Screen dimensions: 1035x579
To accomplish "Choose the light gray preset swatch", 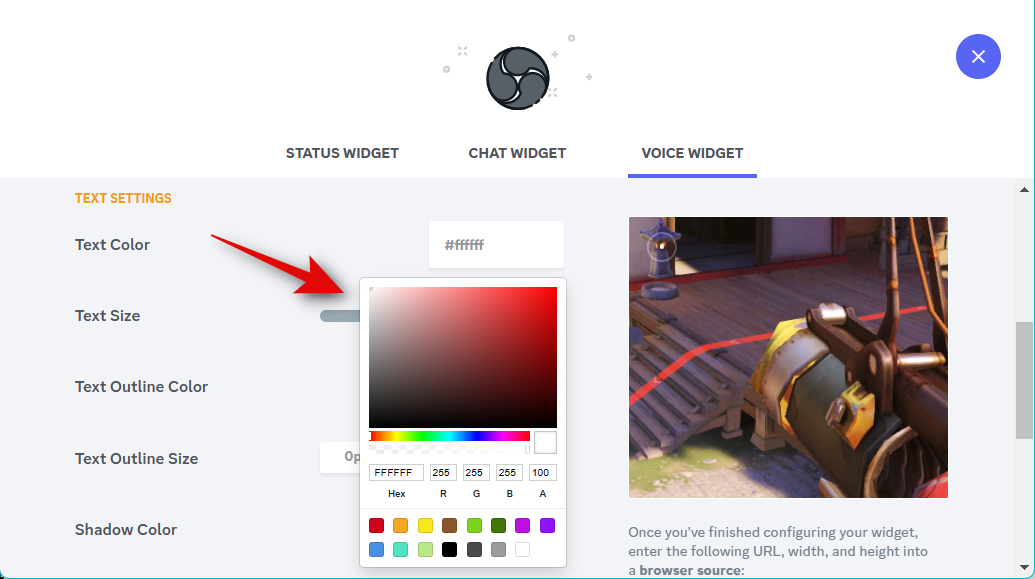I will click(498, 549).
